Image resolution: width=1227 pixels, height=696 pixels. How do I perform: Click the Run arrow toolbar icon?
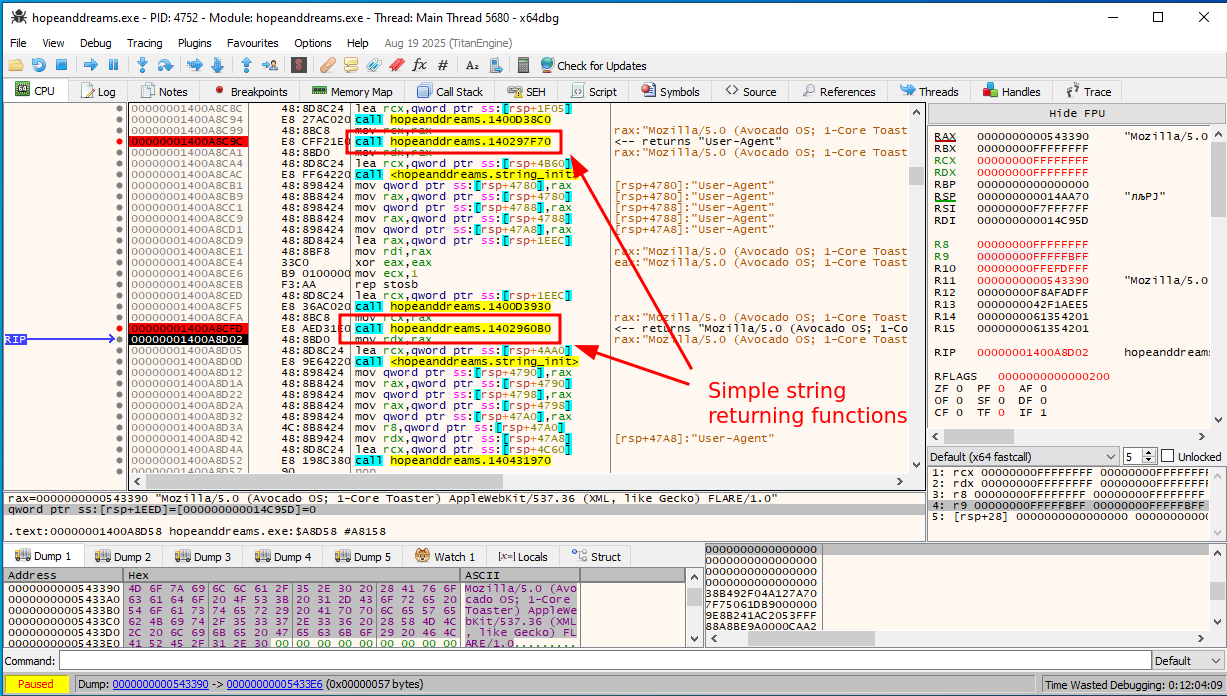pos(91,65)
